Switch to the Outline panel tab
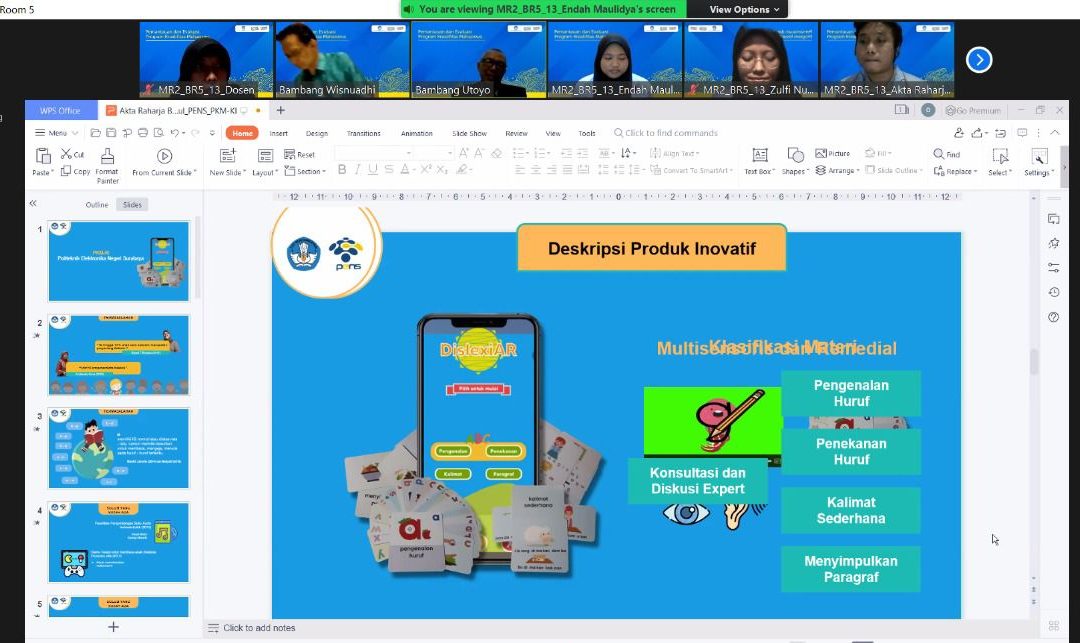Image resolution: width=1080 pixels, height=643 pixels. [x=97, y=204]
